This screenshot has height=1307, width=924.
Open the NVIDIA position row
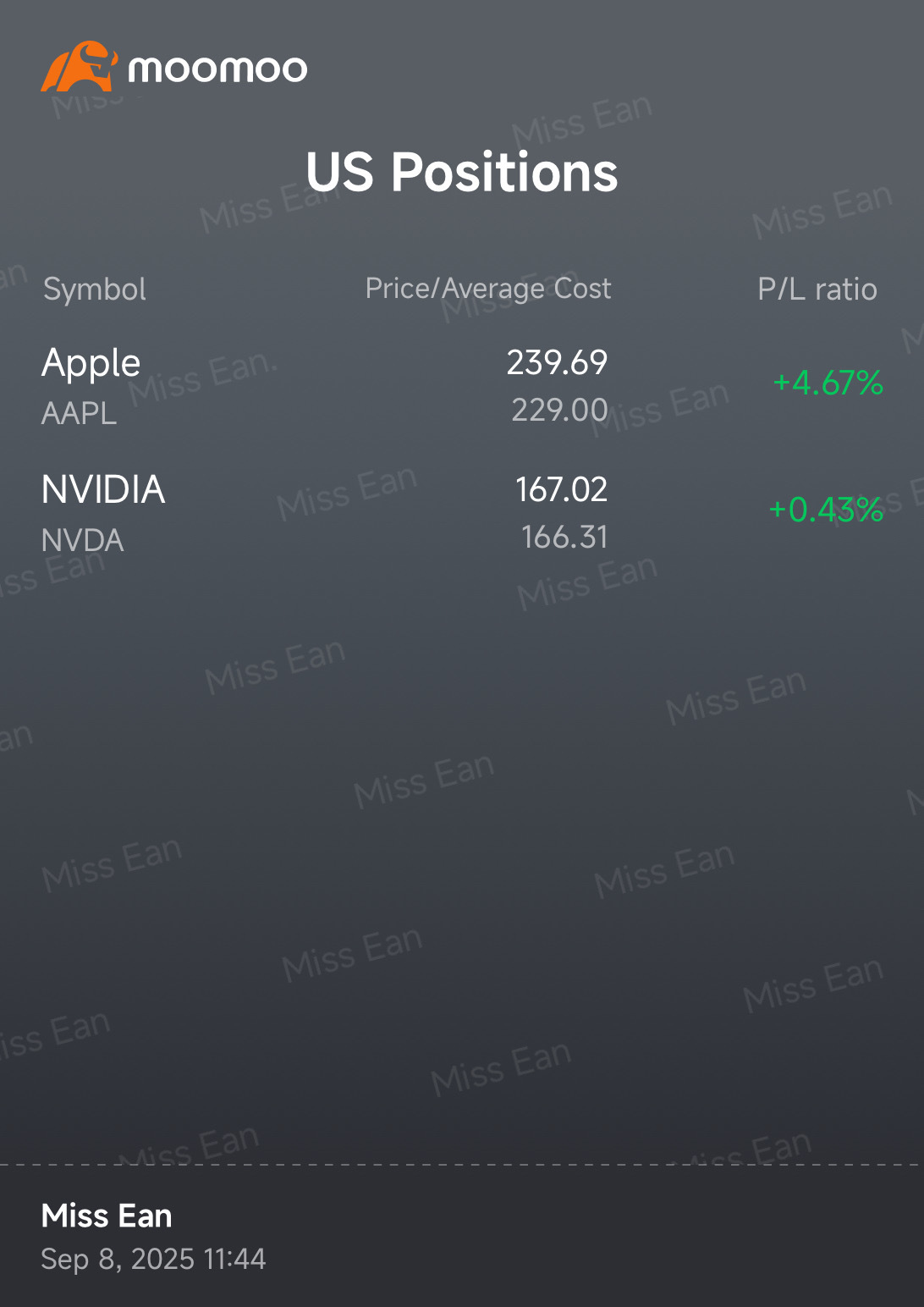(462, 513)
